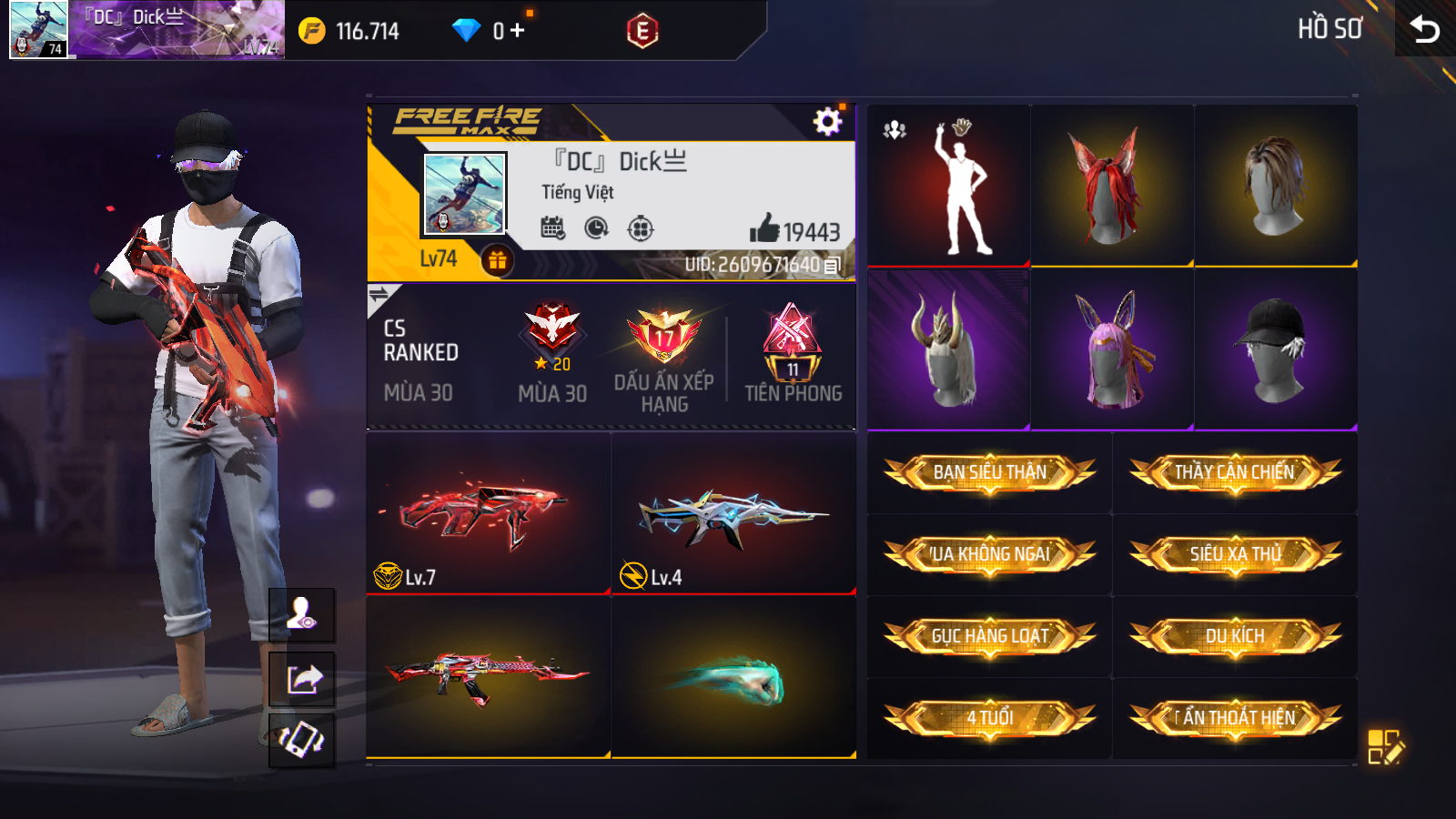Image resolution: width=1456 pixels, height=819 pixels.
Task: Click the SIÊU XẠ THỦ title badge
Action: coord(1235,554)
